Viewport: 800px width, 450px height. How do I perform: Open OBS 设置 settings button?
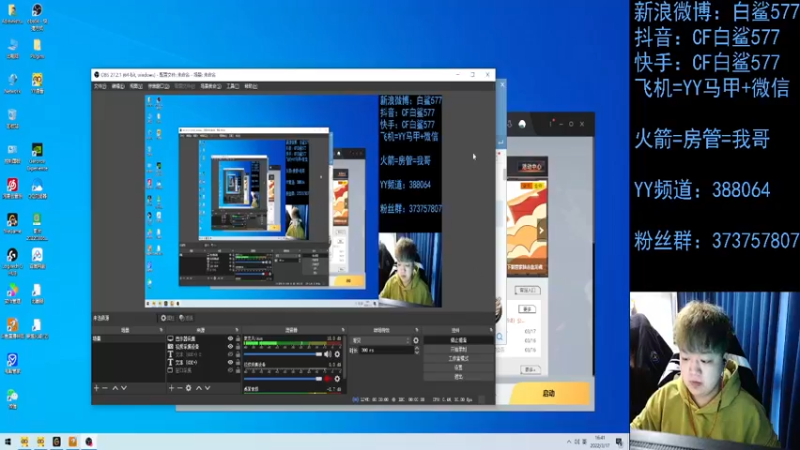pyautogui.click(x=459, y=368)
